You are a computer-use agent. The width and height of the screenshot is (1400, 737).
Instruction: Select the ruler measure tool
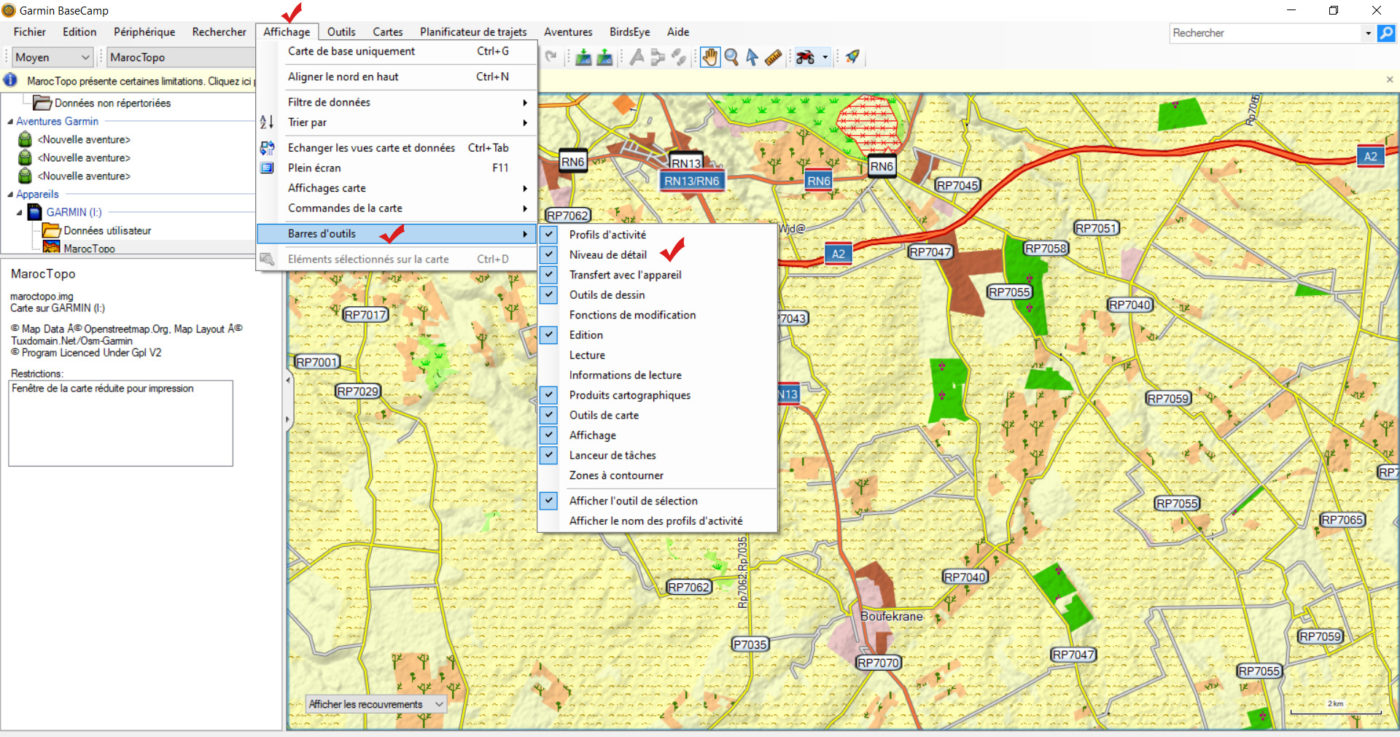tap(773, 57)
